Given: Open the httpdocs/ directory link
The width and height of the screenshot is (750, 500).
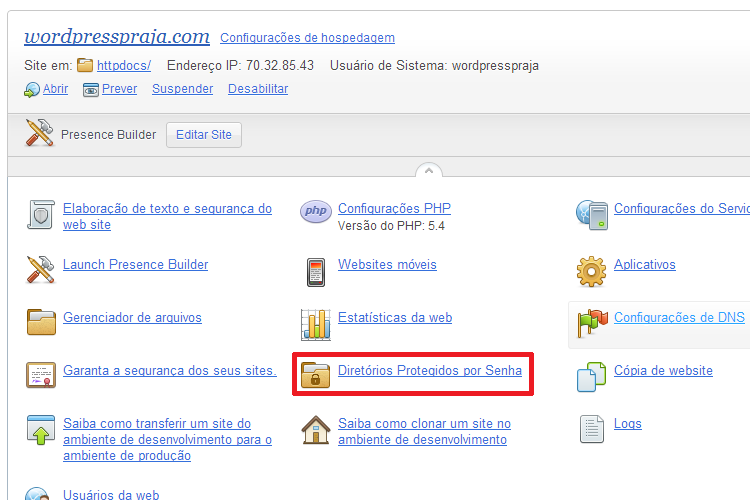Looking at the screenshot, I should coord(124,66).
